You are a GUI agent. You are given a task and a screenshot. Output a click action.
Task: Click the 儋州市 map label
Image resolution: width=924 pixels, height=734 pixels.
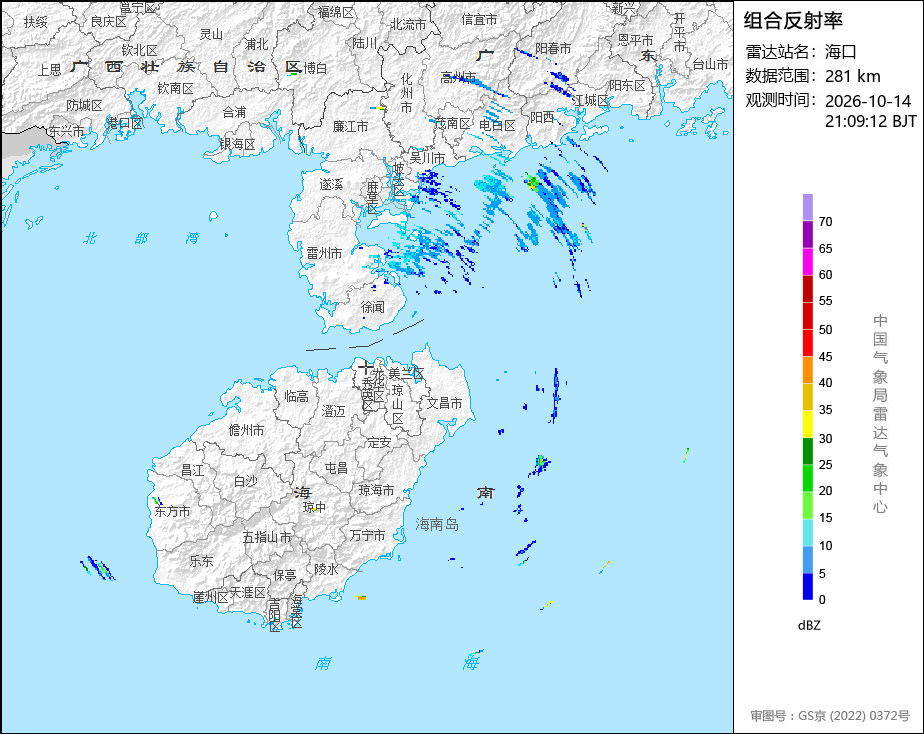pos(246,430)
